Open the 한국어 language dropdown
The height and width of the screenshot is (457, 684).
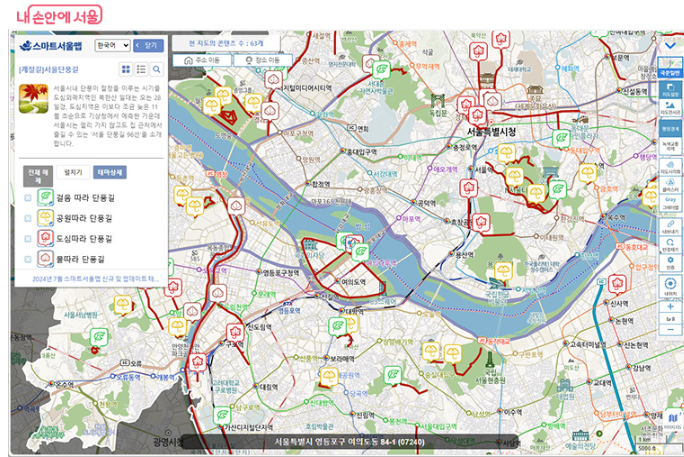click(x=113, y=45)
